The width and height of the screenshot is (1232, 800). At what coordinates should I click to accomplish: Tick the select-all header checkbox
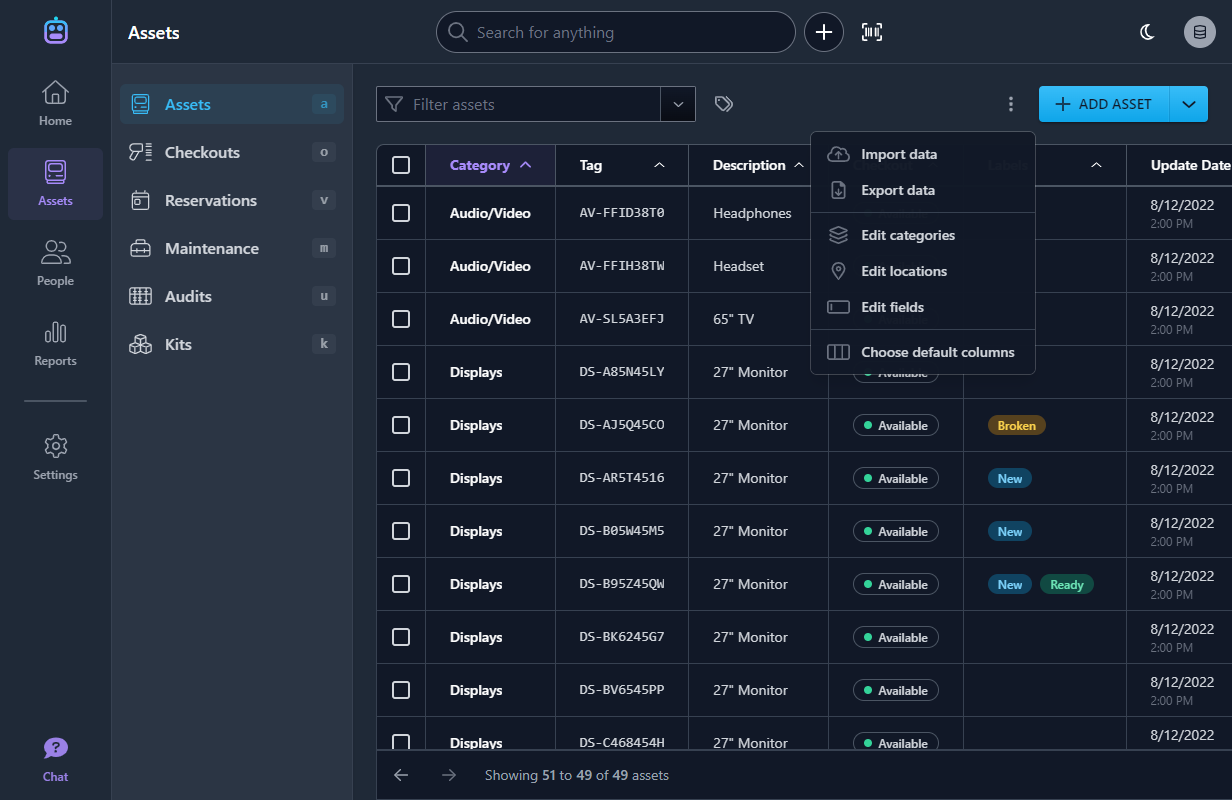(401, 165)
